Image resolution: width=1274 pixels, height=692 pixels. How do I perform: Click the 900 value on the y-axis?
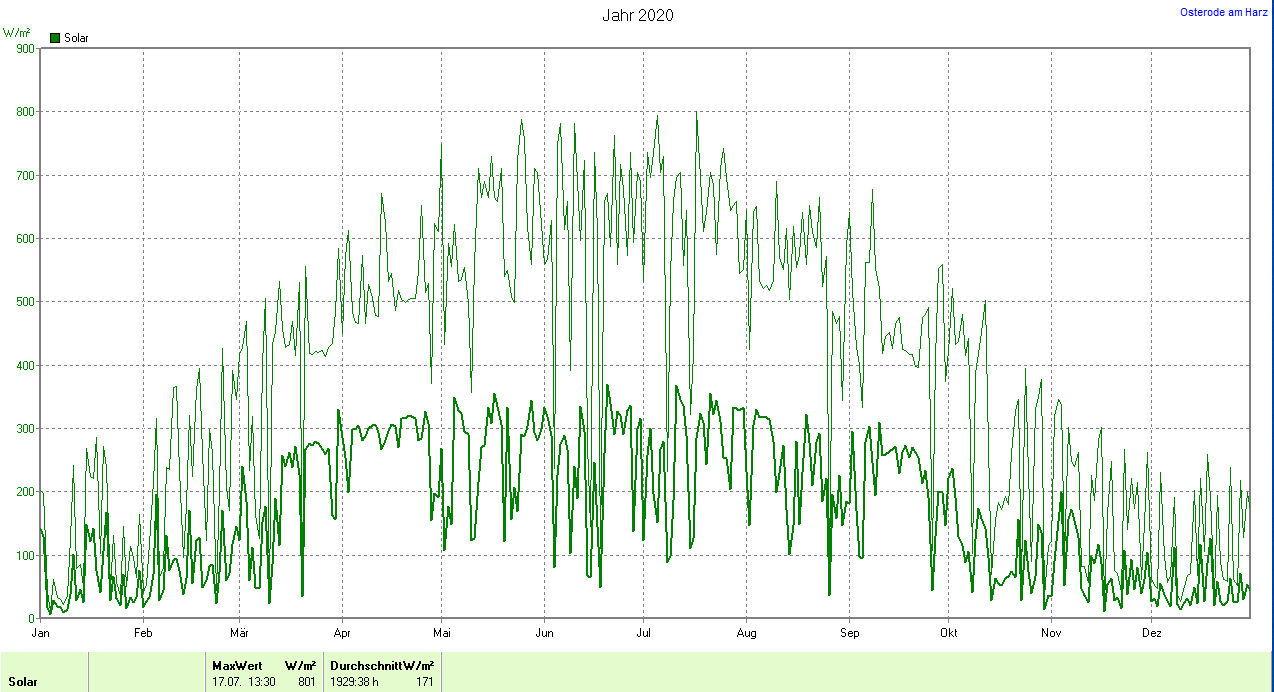(x=25, y=48)
